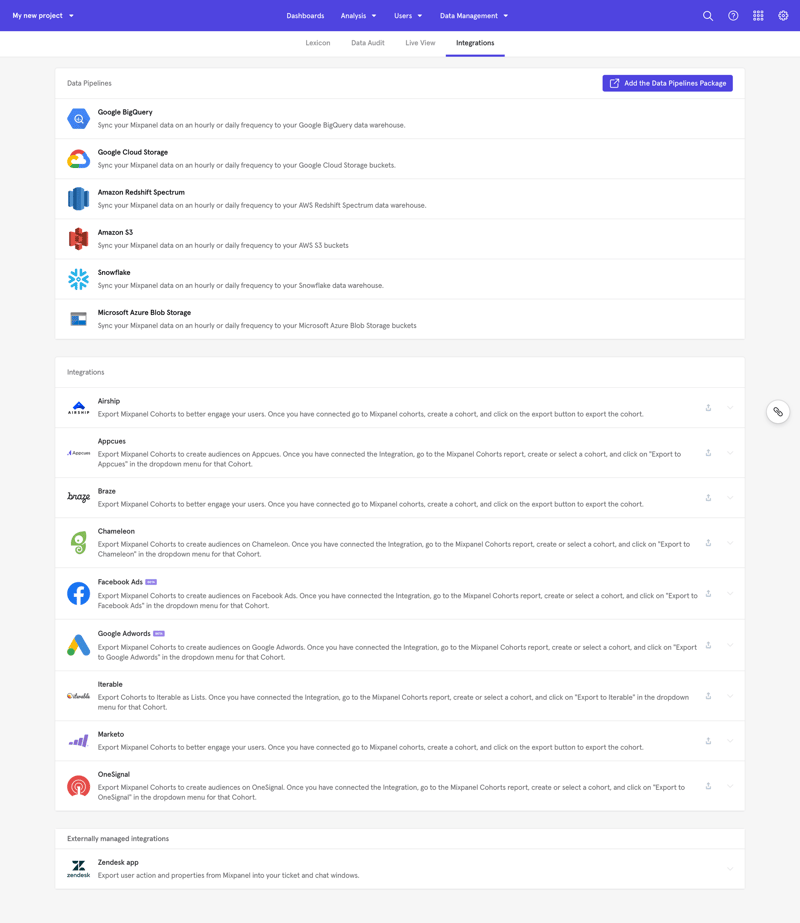Screen dimensions: 800x923
Task: Click the OneSignal integration icon
Action: (x=78, y=785)
